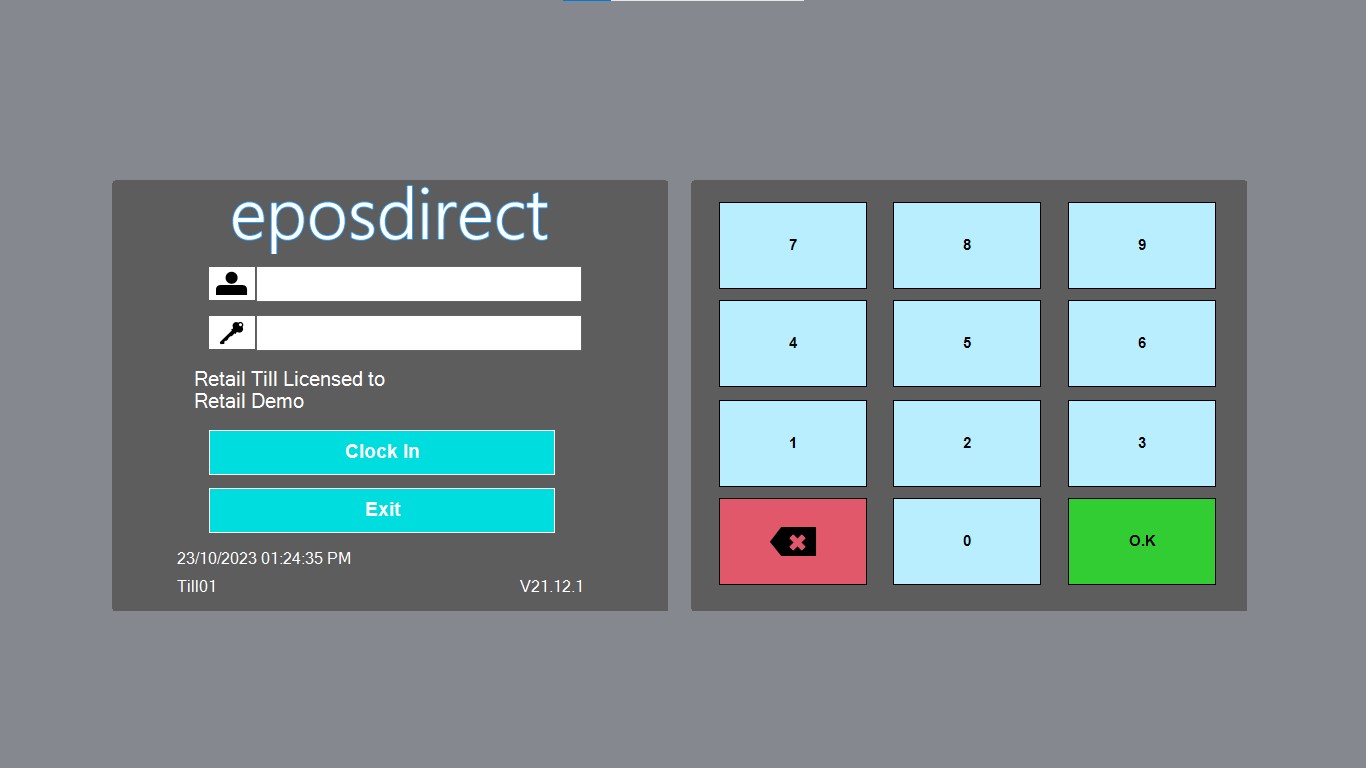Focus the password input field

pos(418,333)
